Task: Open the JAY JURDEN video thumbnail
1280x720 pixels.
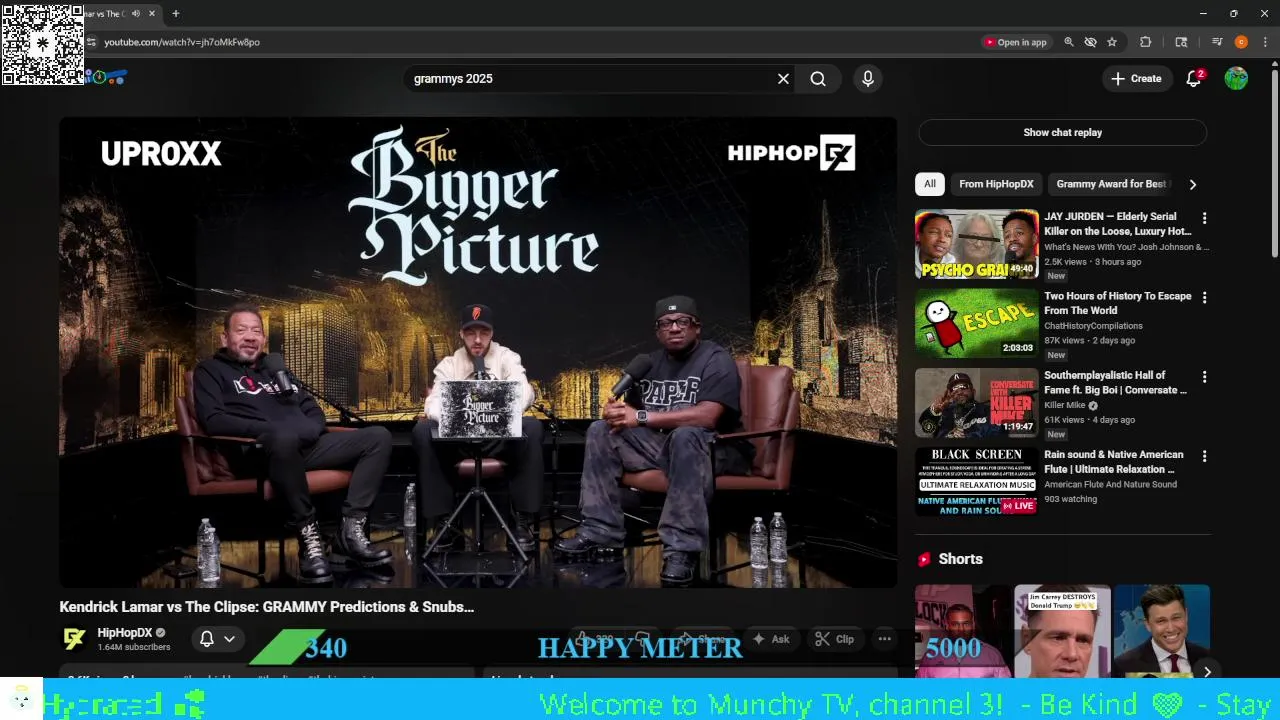Action: [x=977, y=244]
